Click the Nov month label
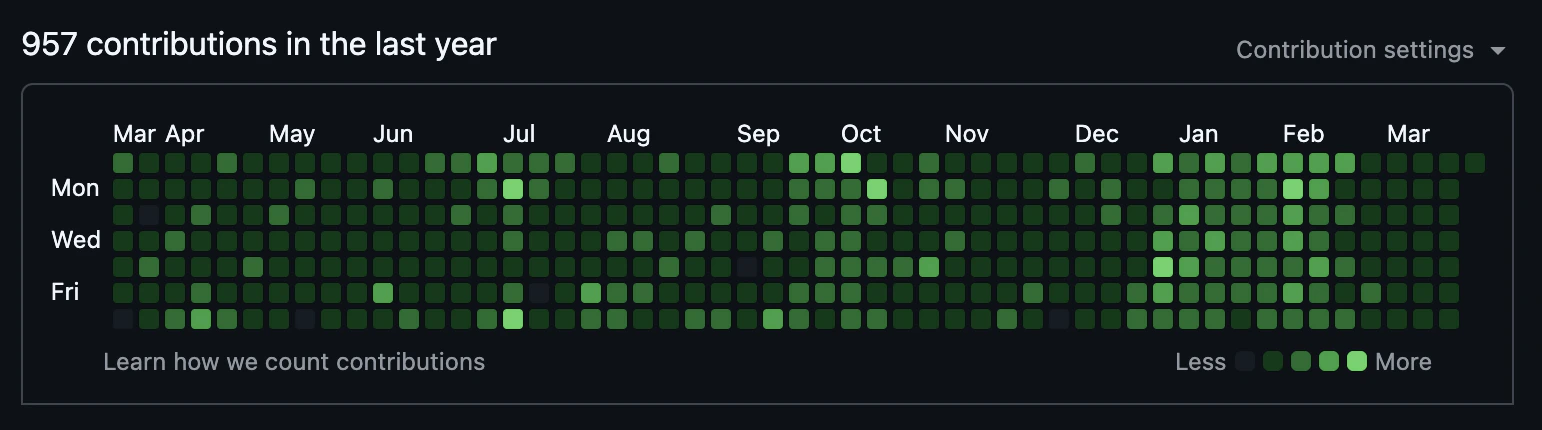 click(x=967, y=134)
